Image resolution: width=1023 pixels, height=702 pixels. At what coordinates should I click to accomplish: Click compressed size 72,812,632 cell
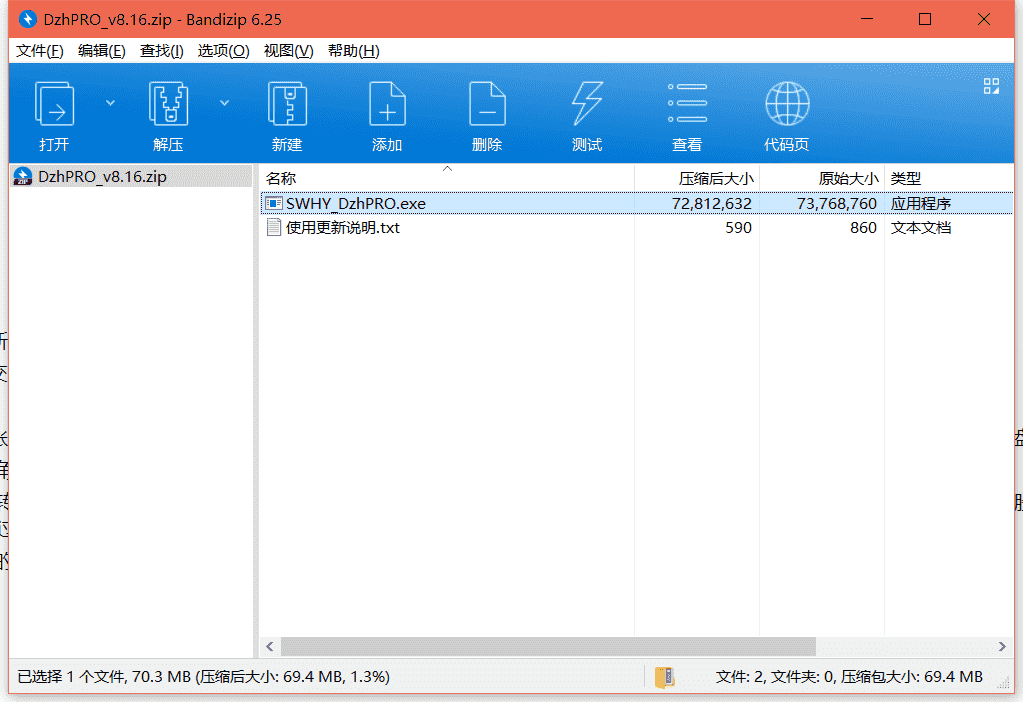[711, 204]
